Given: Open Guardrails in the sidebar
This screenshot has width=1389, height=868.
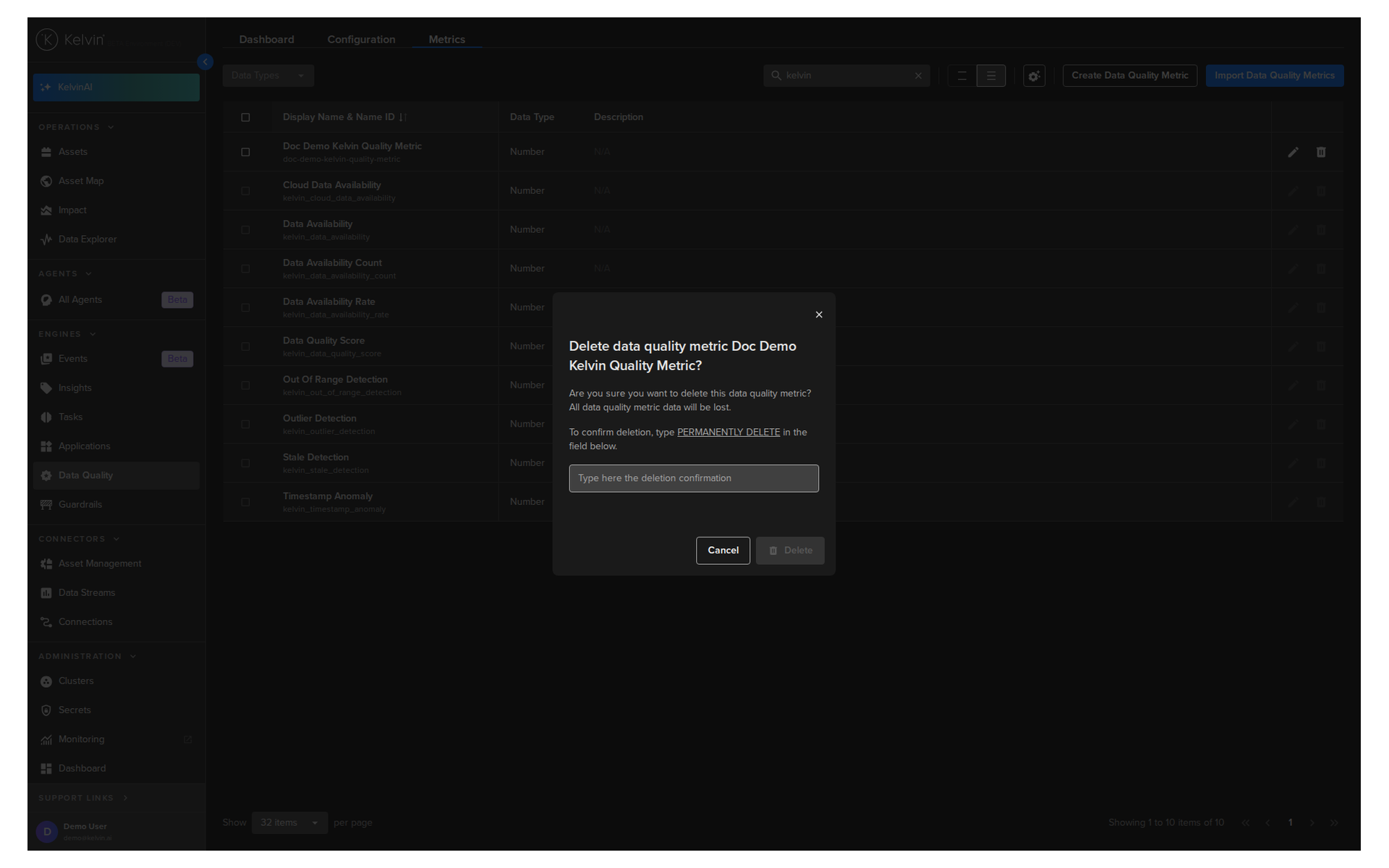Looking at the screenshot, I should (x=116, y=505).
